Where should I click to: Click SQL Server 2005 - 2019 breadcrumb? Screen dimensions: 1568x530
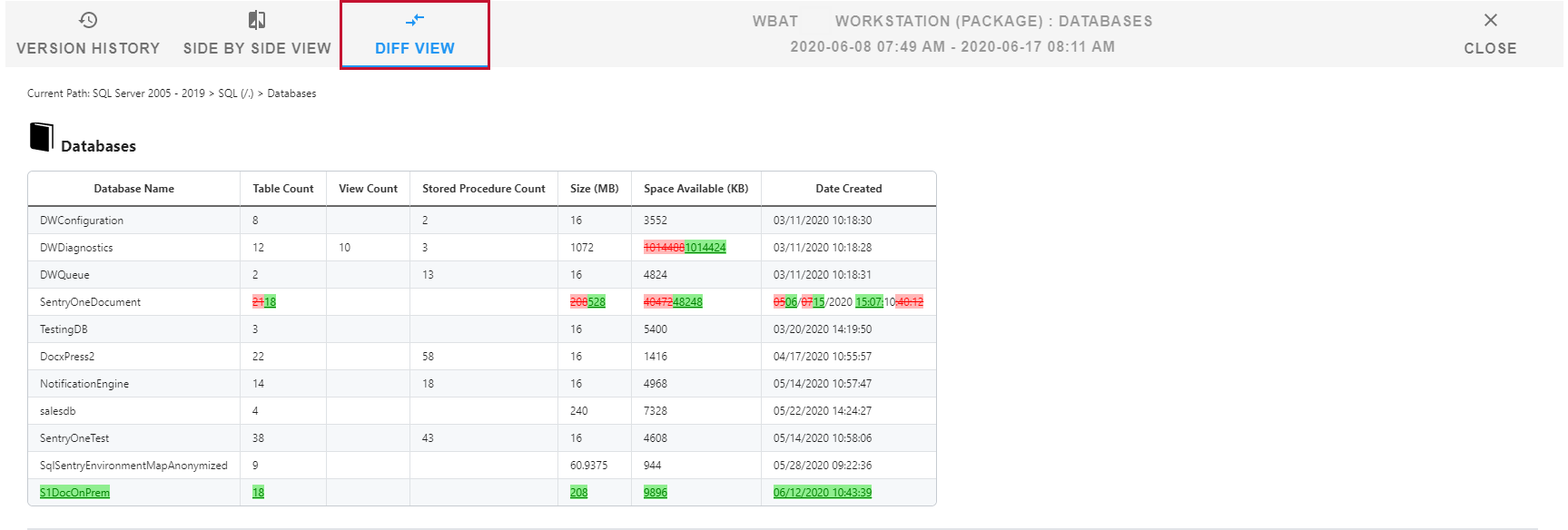148,93
